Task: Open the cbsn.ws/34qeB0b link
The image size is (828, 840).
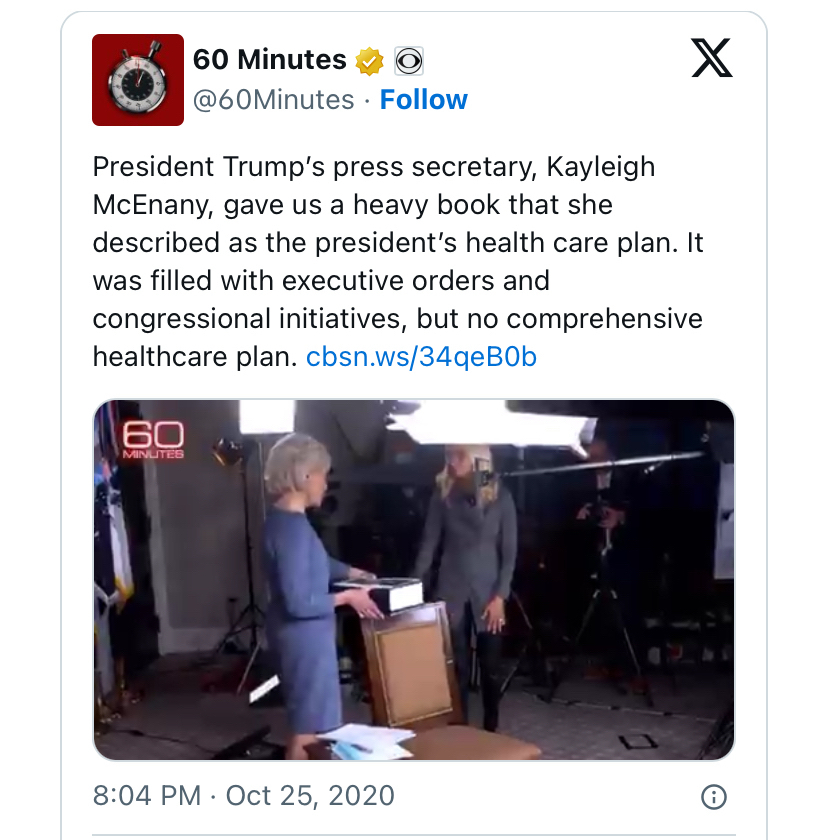Action: (421, 357)
